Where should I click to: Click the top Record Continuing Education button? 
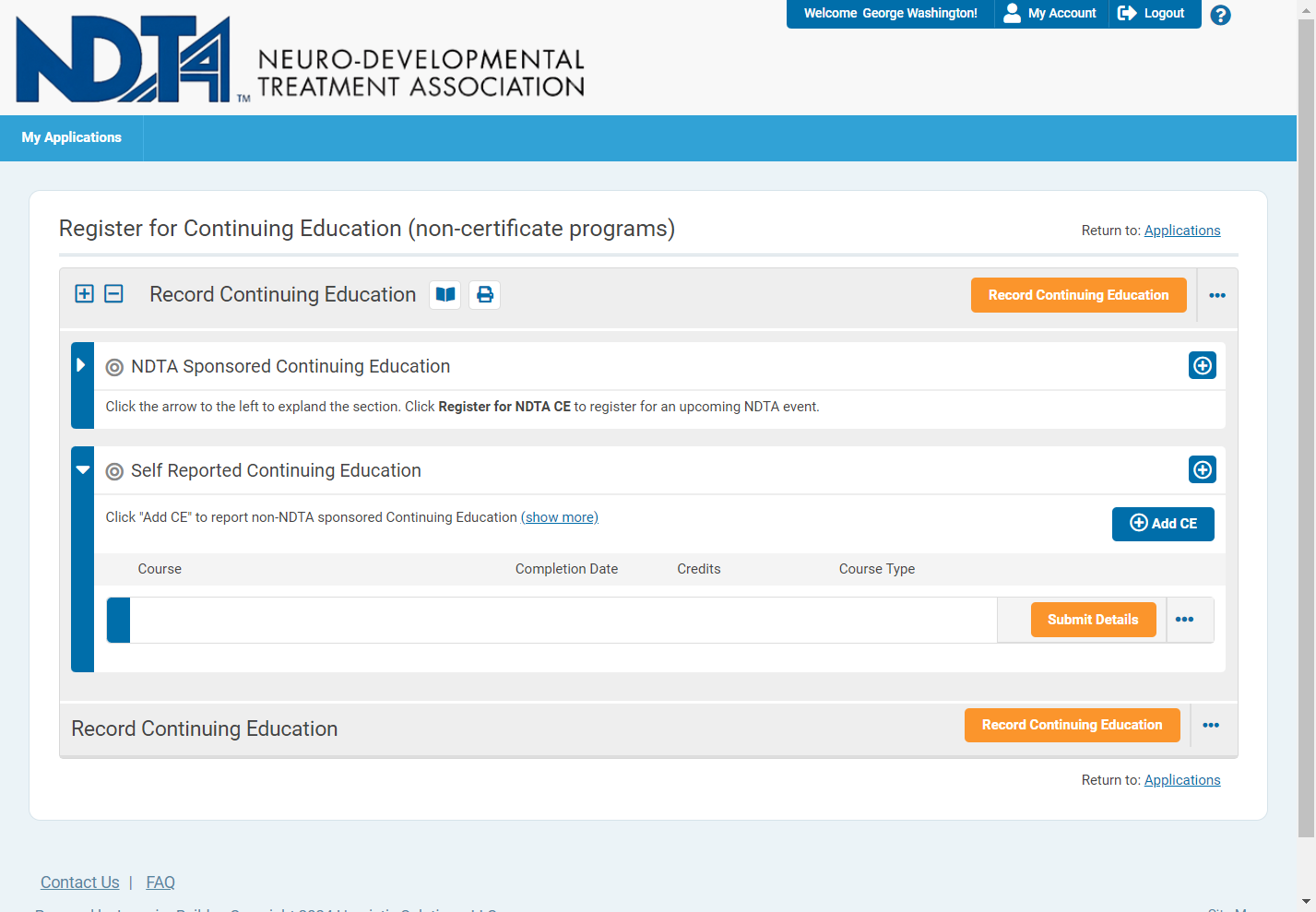(x=1079, y=295)
